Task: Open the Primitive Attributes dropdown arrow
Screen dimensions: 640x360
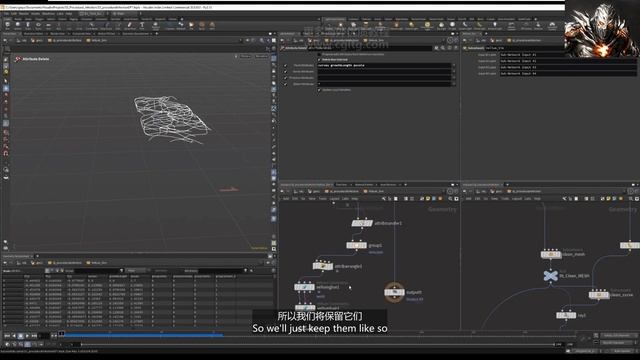Action: (x=453, y=78)
